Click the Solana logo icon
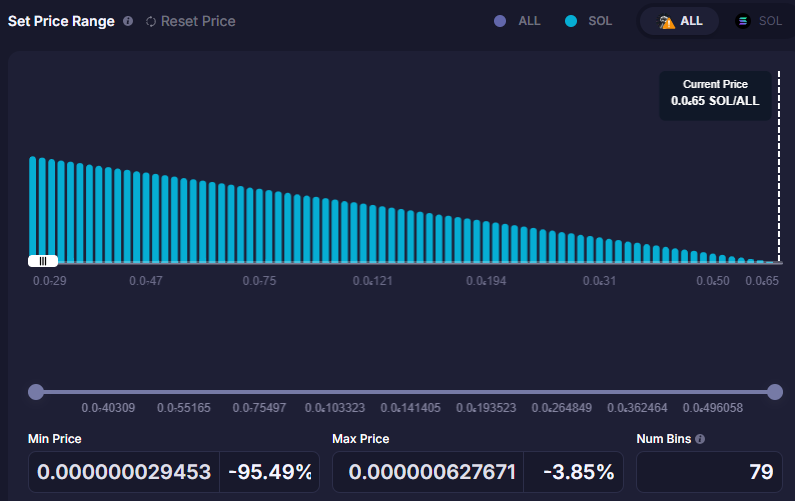 (743, 21)
